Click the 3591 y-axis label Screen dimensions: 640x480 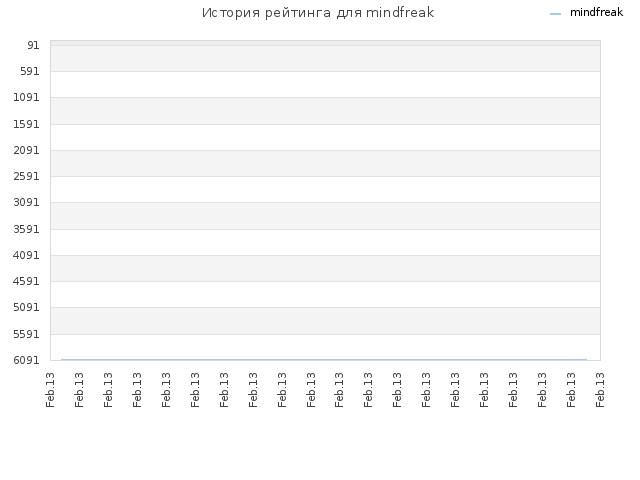27,229
